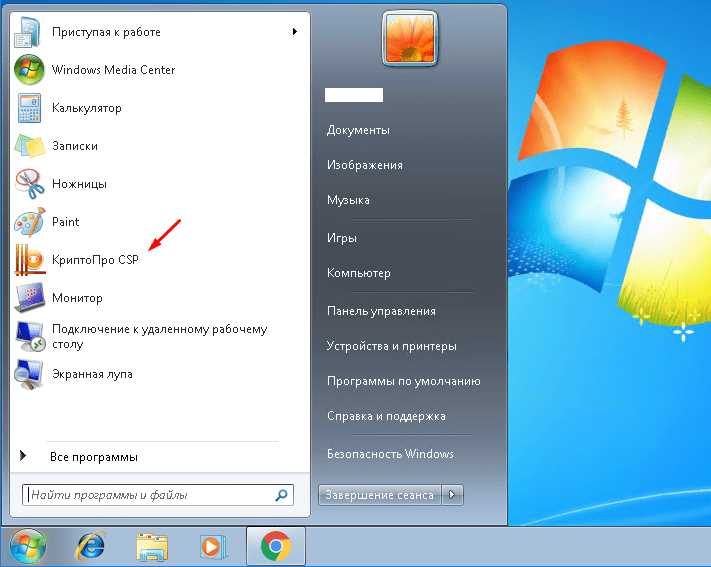Launch the Экранная лупа magnifier icon

pos(29,374)
